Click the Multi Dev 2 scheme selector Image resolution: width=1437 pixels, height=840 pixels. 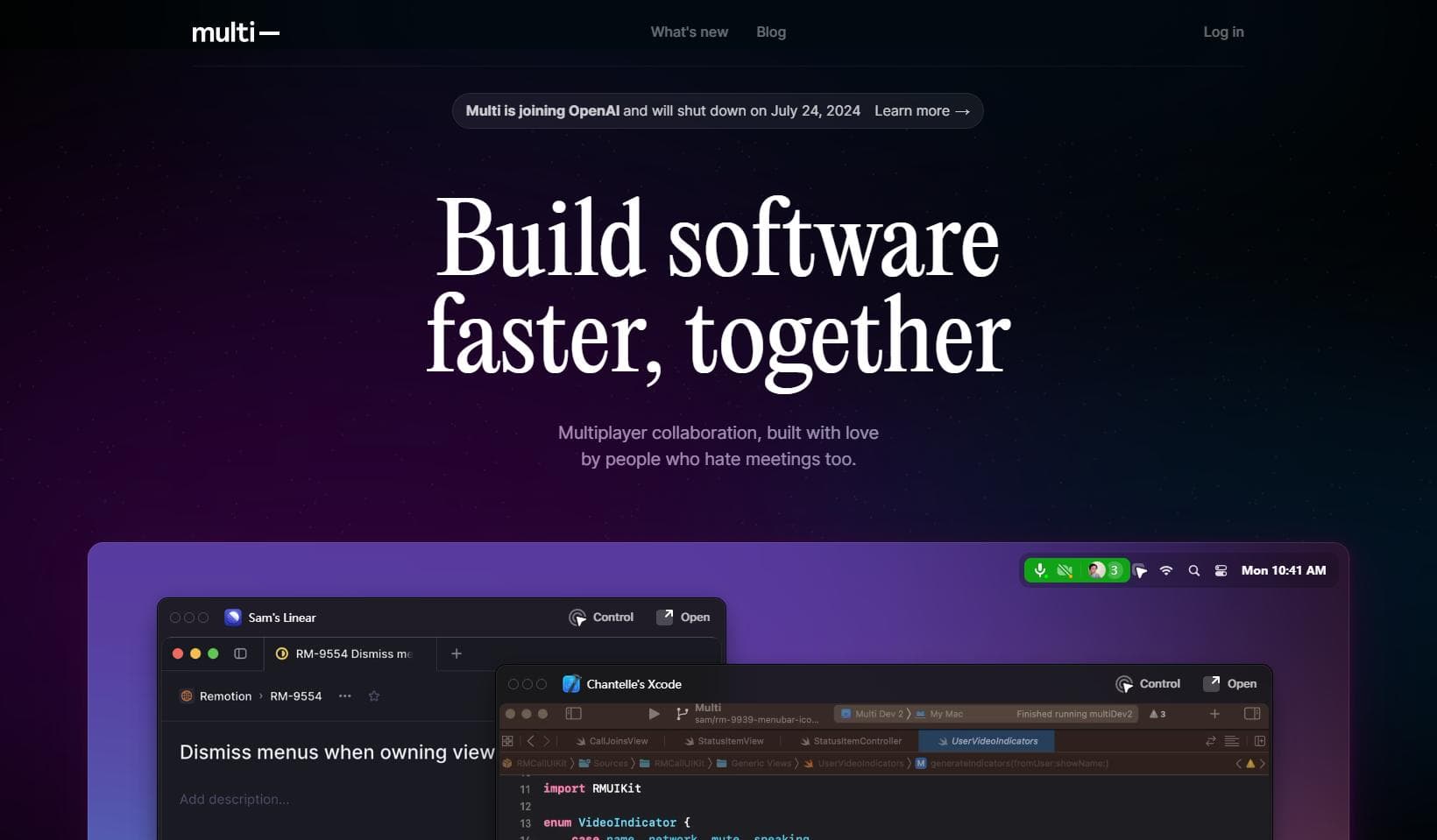(872, 714)
